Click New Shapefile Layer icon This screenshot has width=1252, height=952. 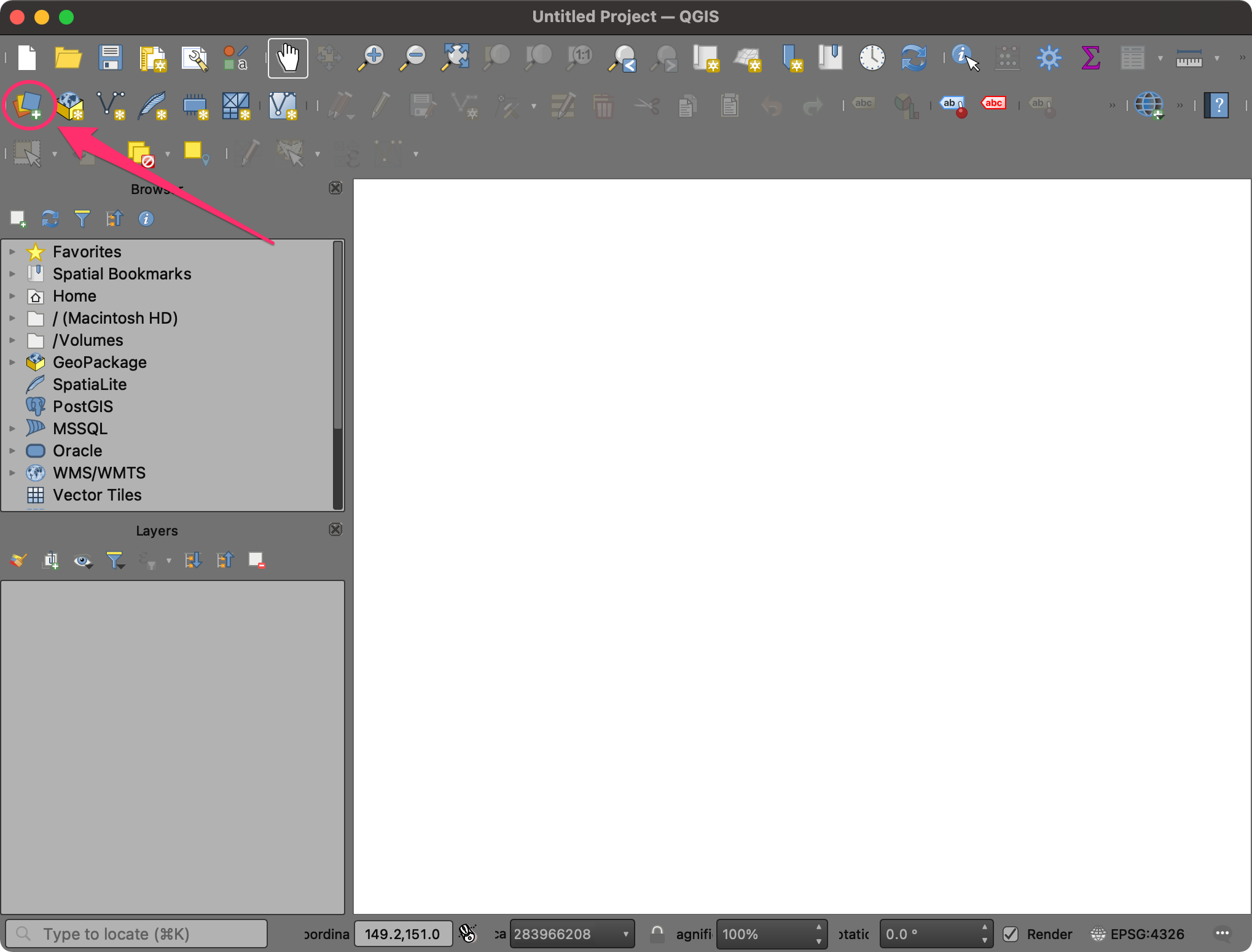point(111,106)
